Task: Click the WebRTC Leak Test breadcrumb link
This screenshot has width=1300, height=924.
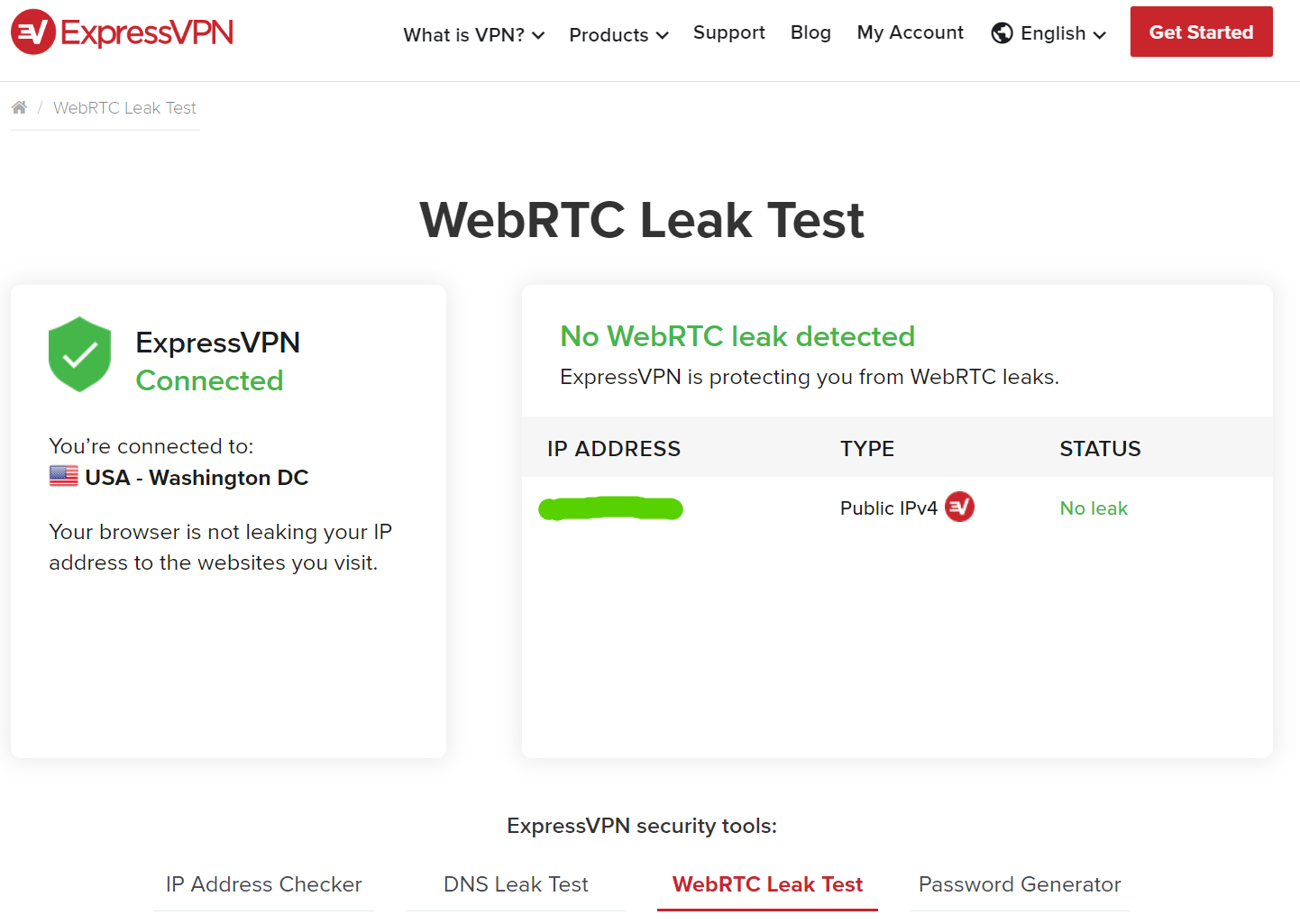Action: 124,108
